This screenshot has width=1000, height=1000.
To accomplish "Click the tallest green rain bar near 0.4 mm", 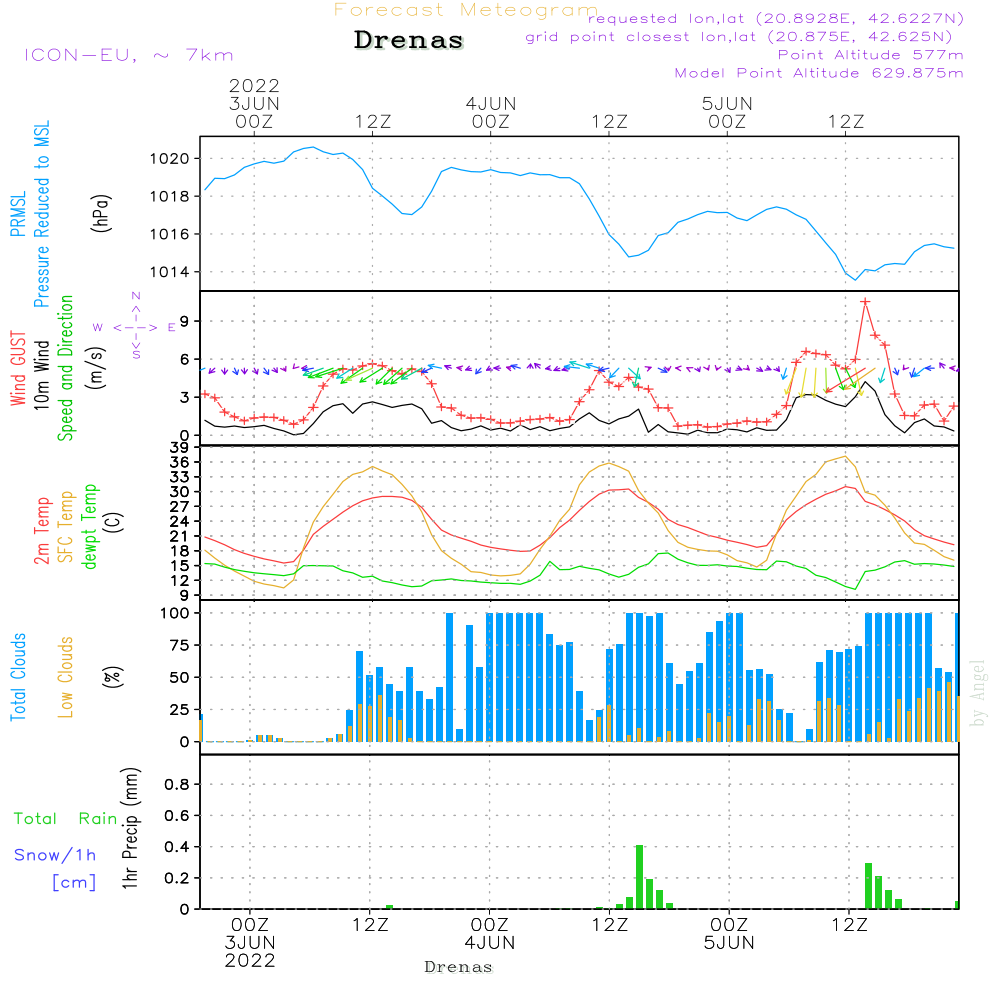I will (640, 877).
